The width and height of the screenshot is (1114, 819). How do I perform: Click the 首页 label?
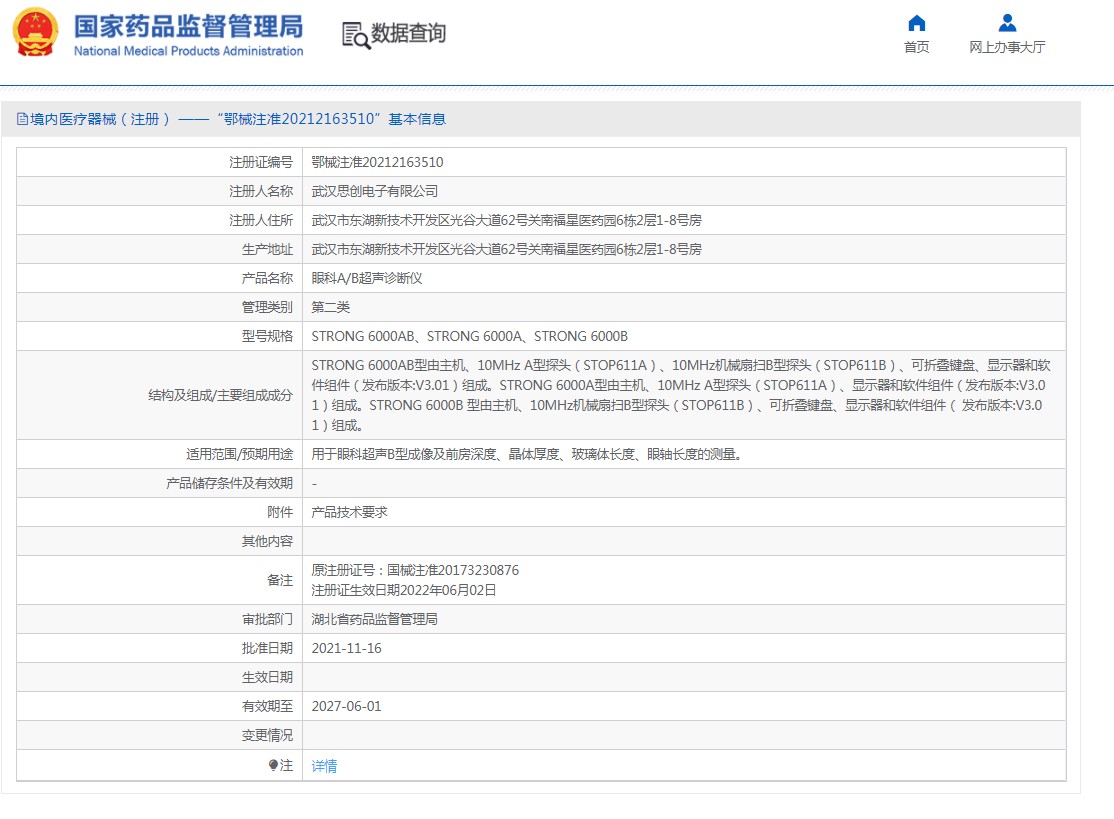pyautogui.click(x=916, y=47)
